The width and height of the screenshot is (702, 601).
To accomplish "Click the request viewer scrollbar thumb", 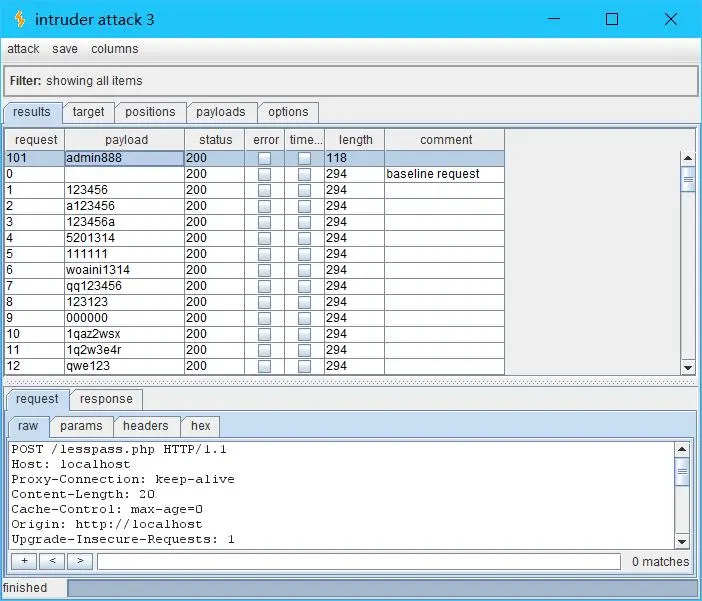I will click(681, 471).
